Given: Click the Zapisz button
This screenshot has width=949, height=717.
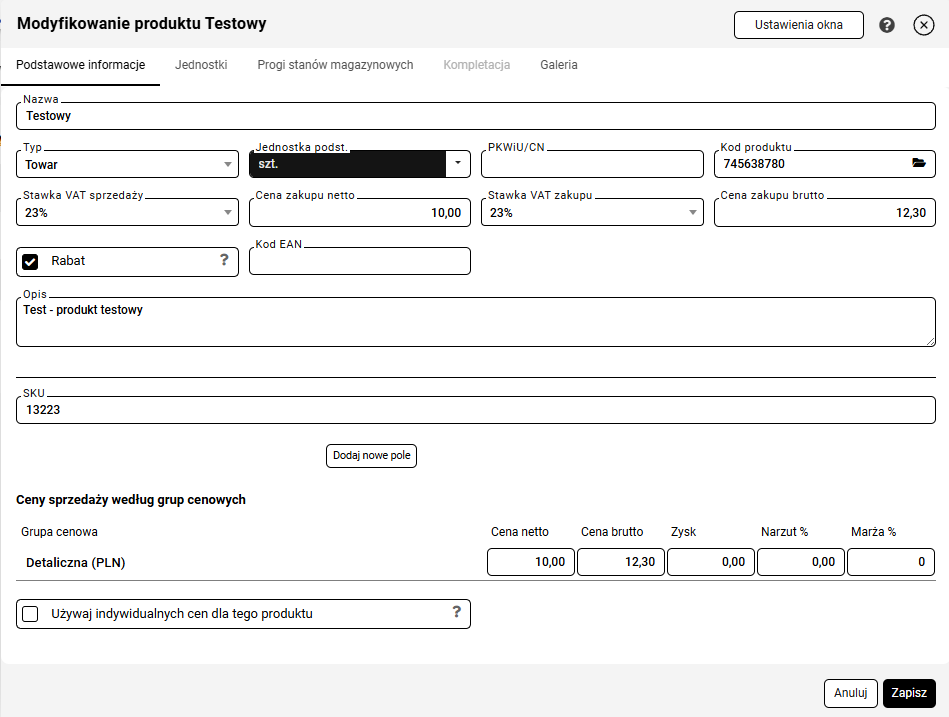Looking at the screenshot, I should (x=908, y=693).
